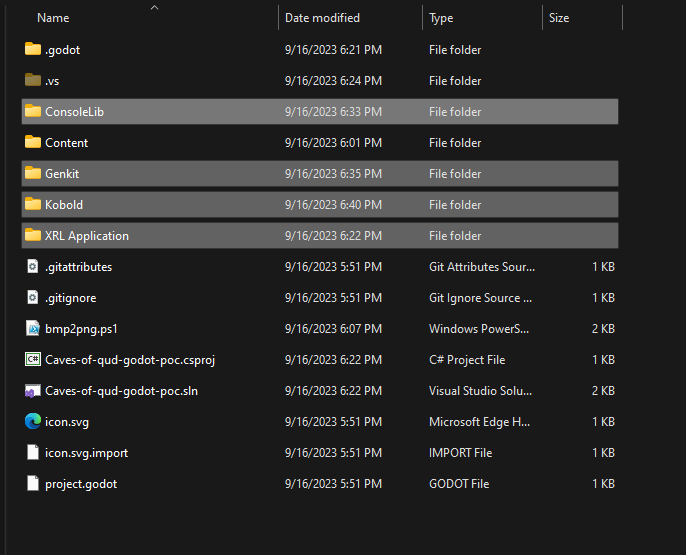Click the project.godot file icon
Viewport: 686px width, 555px height.
(33, 483)
